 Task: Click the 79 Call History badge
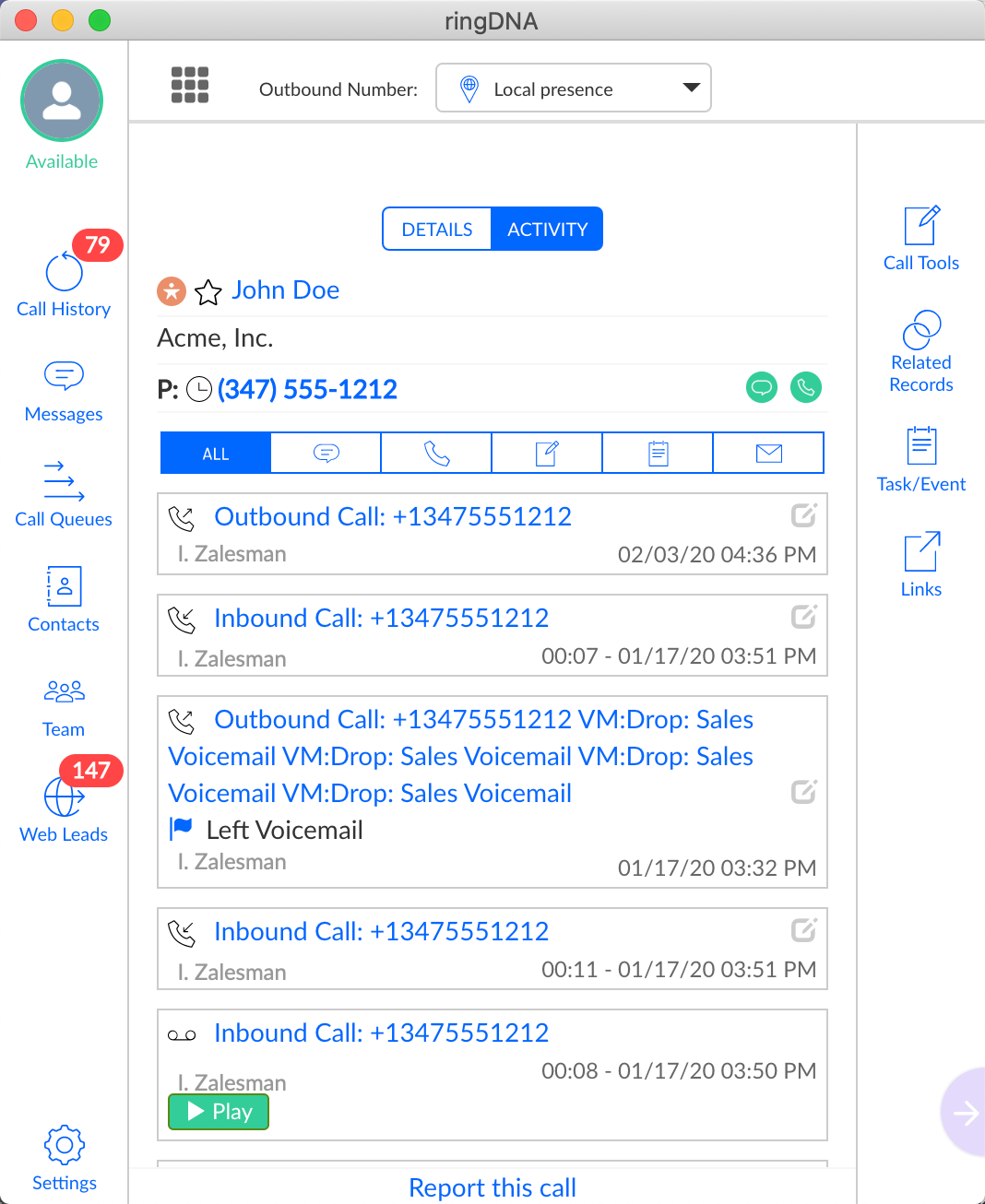[98, 245]
